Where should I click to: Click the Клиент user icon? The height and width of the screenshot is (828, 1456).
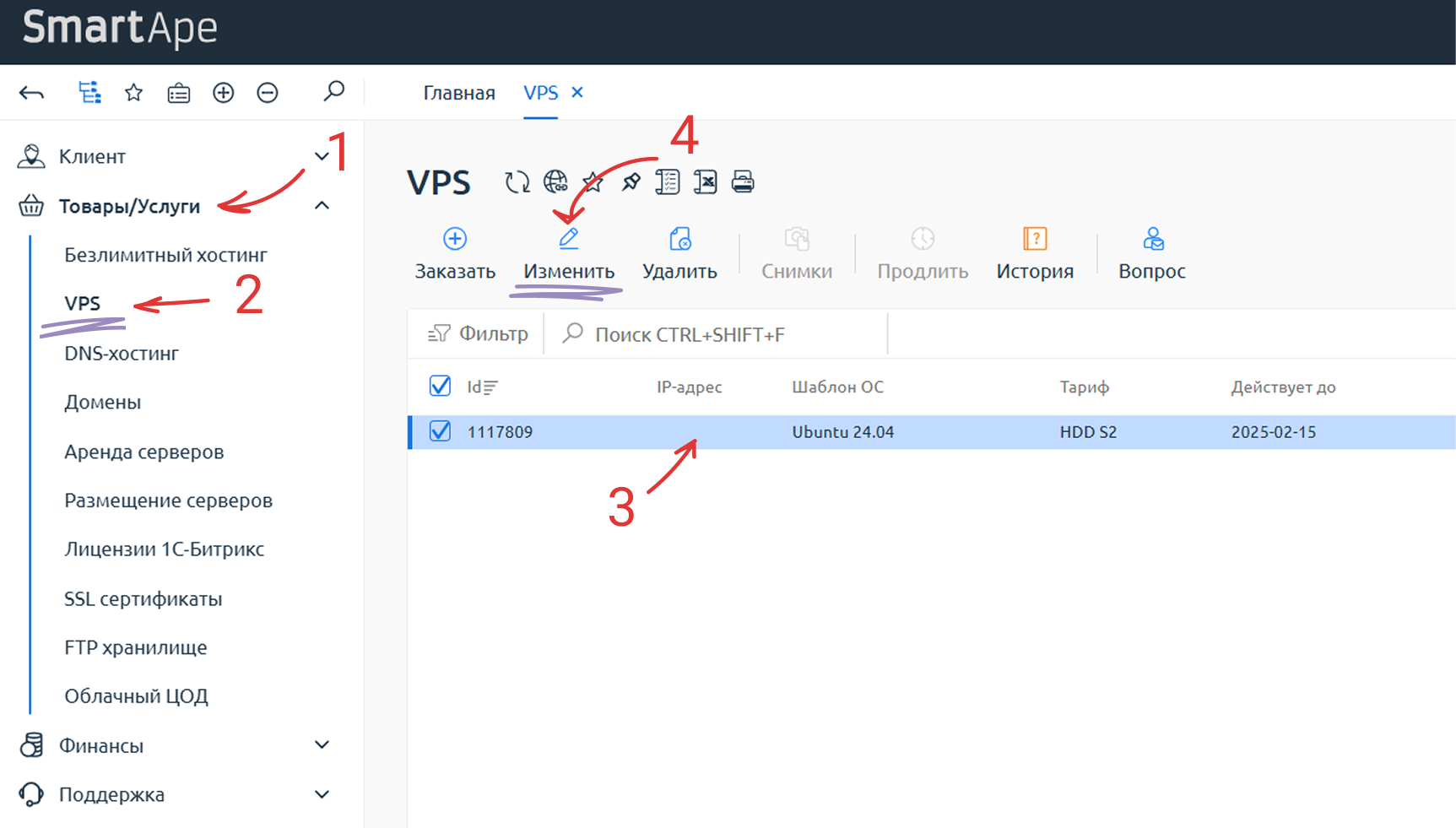31,156
